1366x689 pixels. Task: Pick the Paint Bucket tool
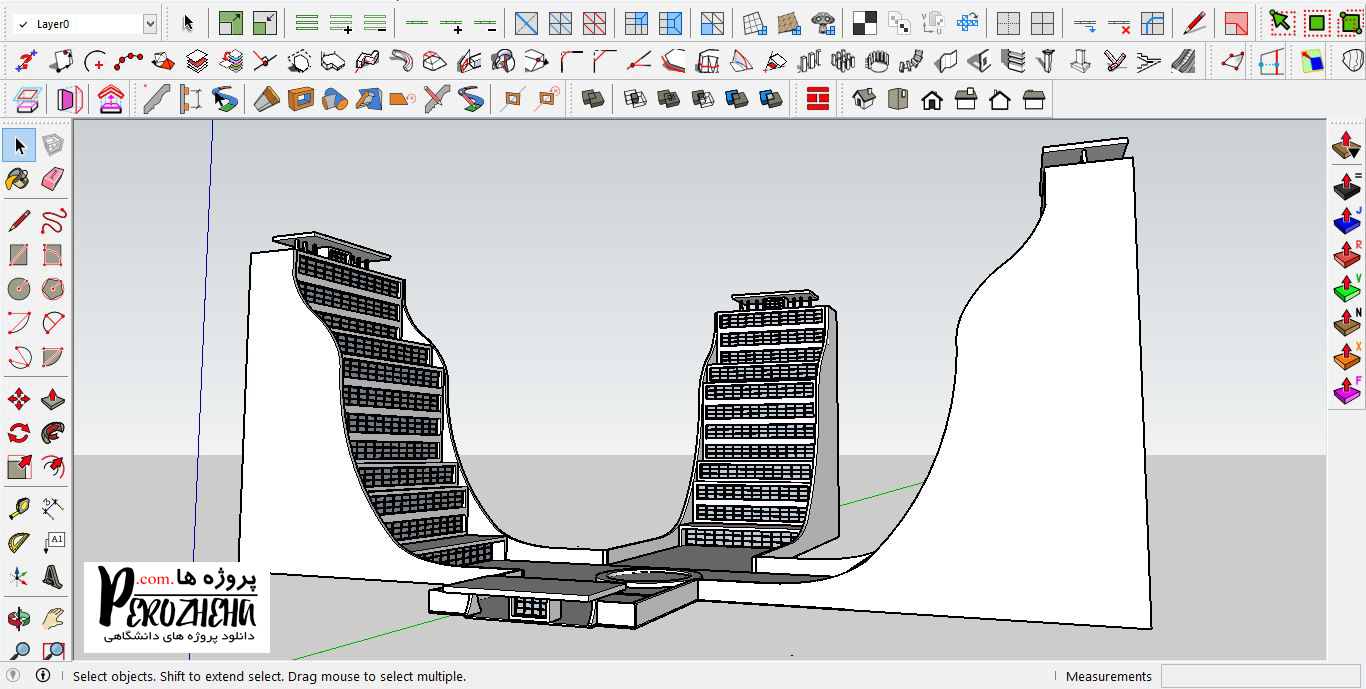coord(18,179)
